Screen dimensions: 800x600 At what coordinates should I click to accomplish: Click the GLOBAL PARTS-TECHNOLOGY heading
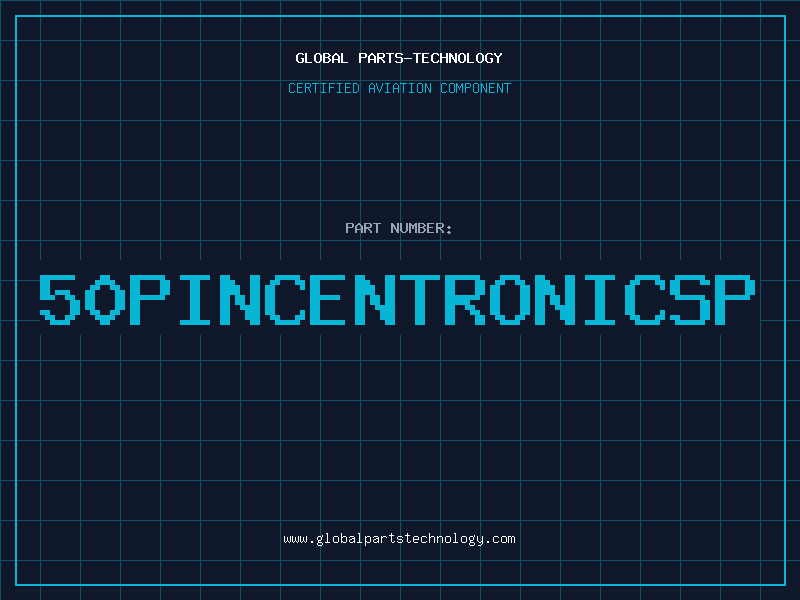(399, 58)
